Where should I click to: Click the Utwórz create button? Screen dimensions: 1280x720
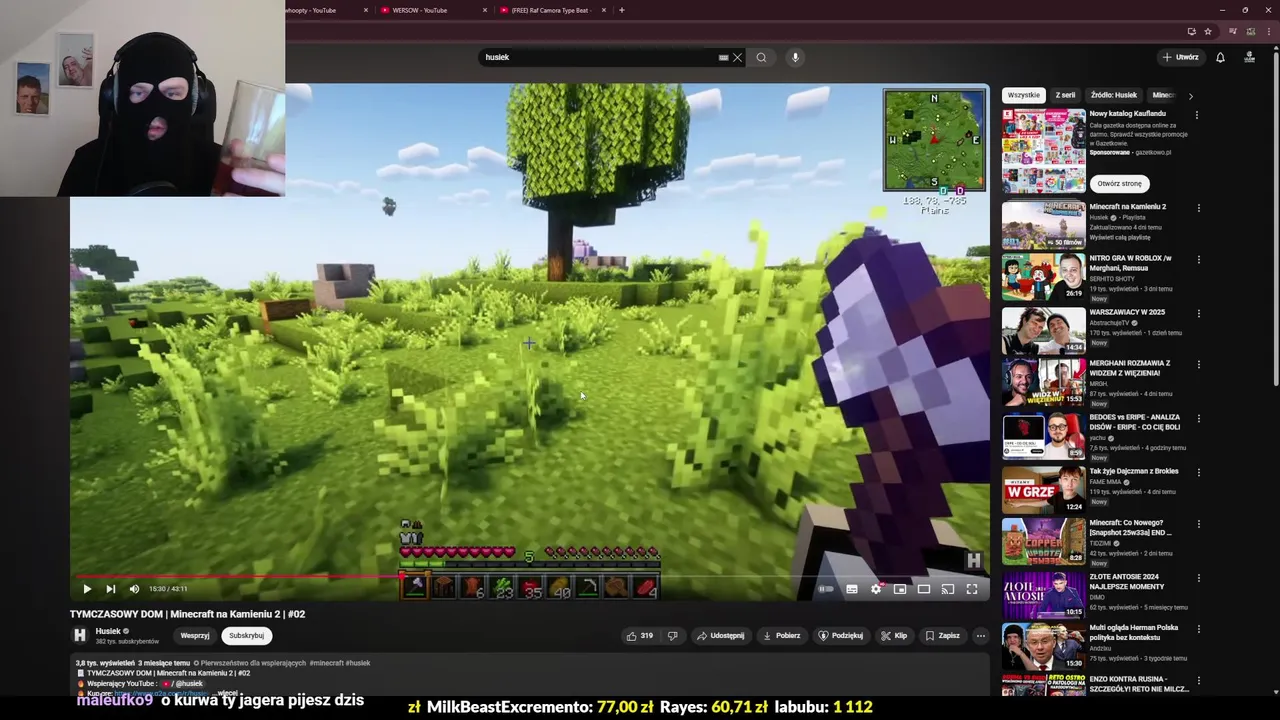point(1180,57)
